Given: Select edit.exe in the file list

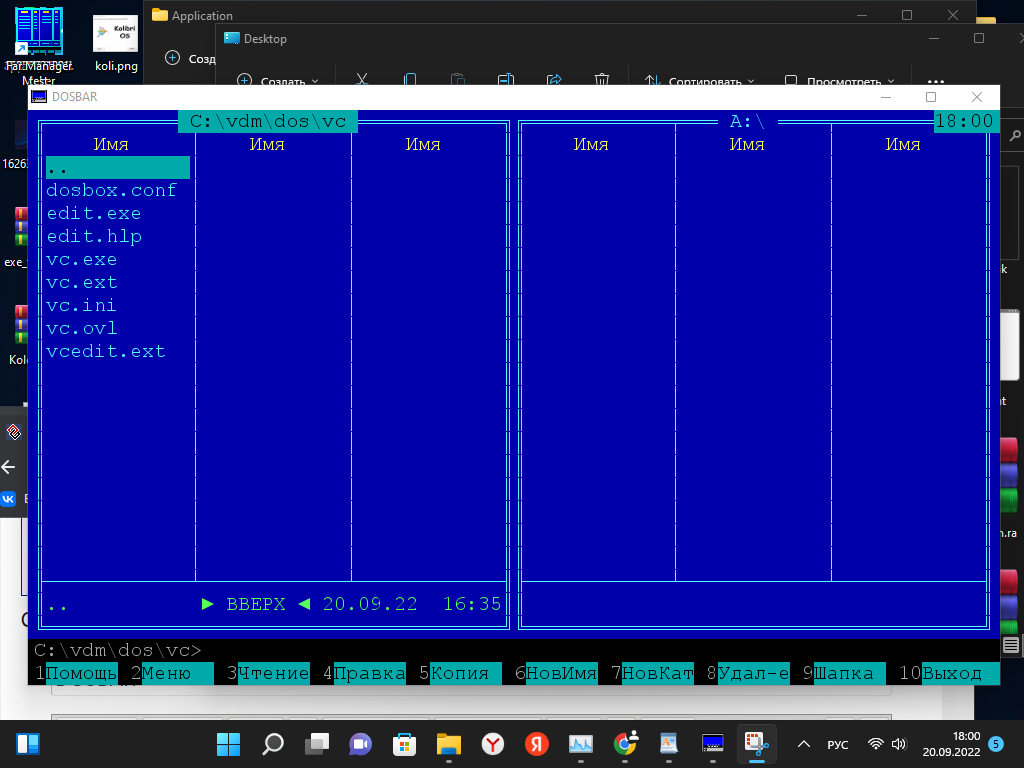Looking at the screenshot, I should 93,214.
